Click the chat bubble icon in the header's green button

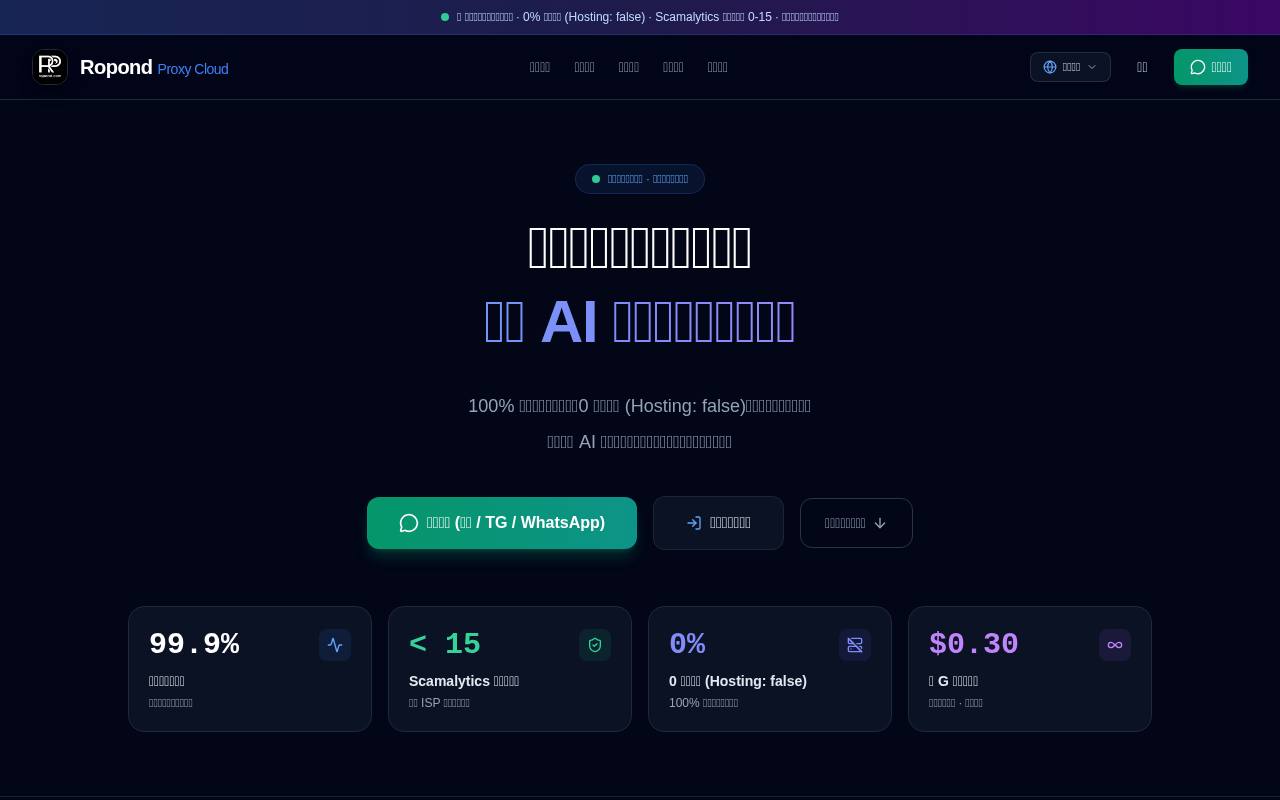[x=1197, y=67]
